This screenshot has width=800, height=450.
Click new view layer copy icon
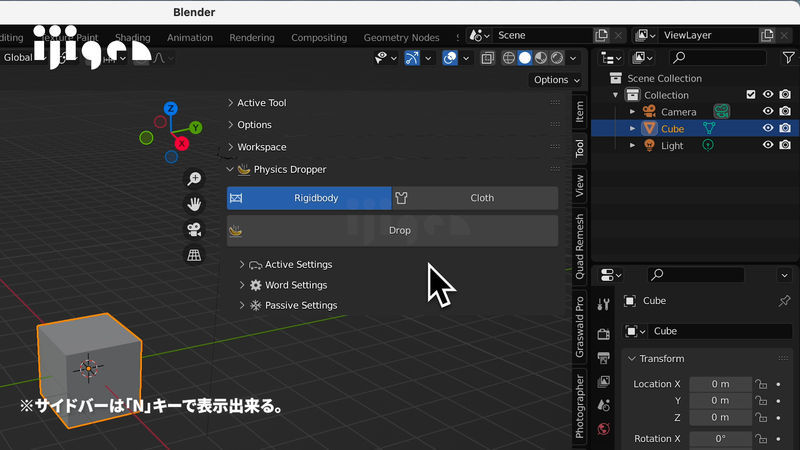tap(767, 35)
